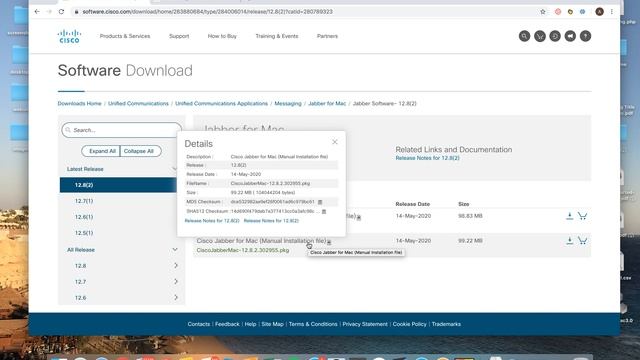Open the Site Map footer link
The height and width of the screenshot is (360, 640).
tap(273, 324)
